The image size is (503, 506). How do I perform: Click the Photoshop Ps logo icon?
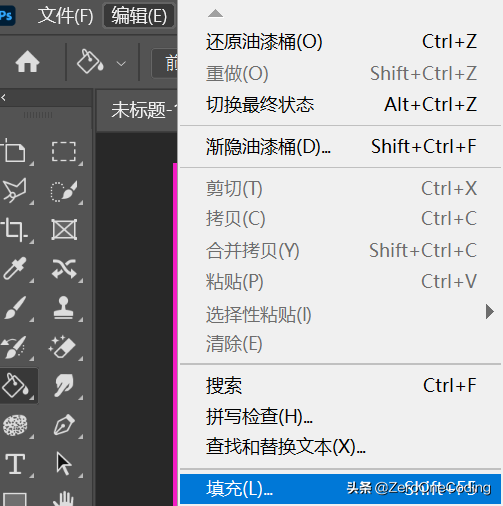7,15
